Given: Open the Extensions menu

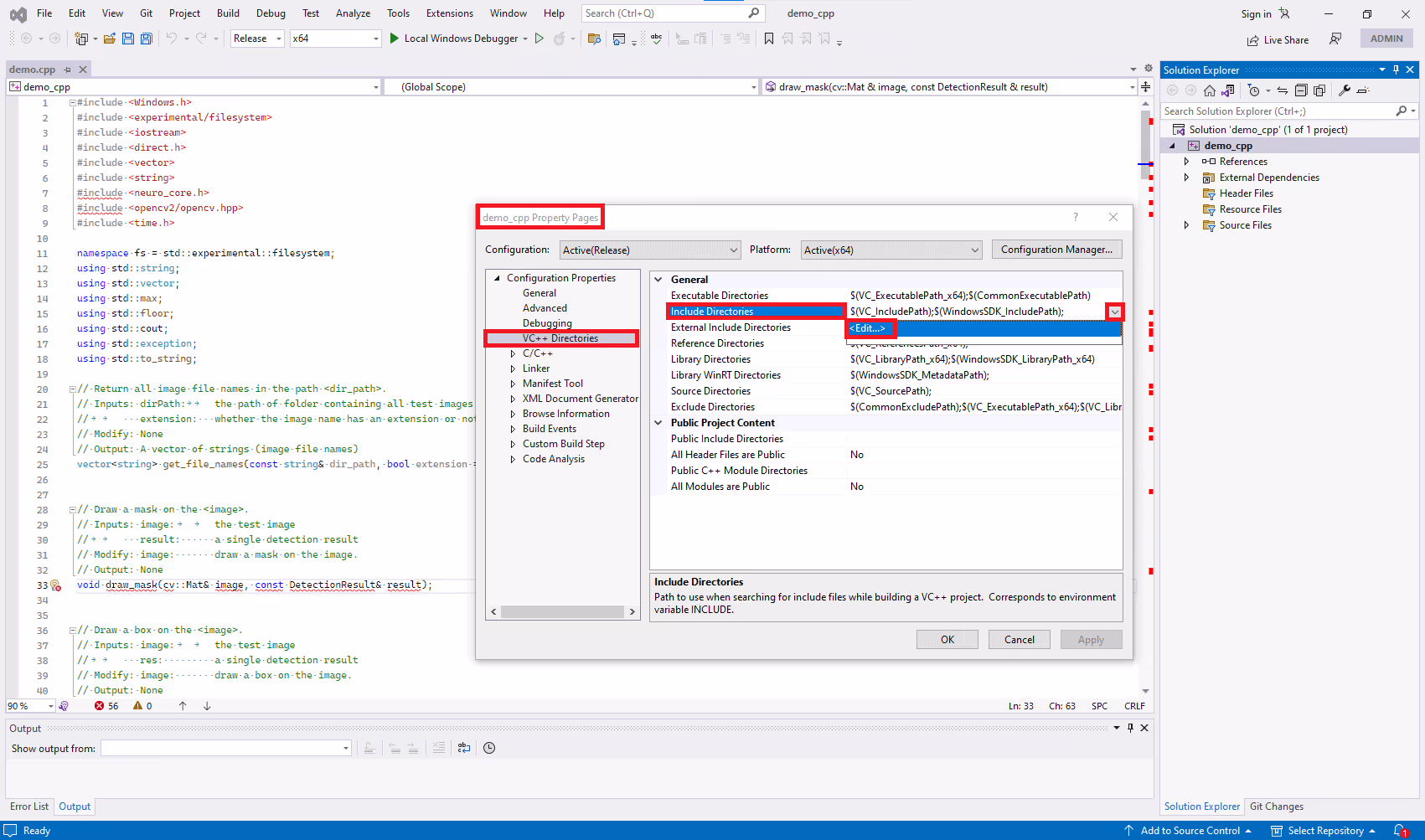Looking at the screenshot, I should click(x=450, y=13).
